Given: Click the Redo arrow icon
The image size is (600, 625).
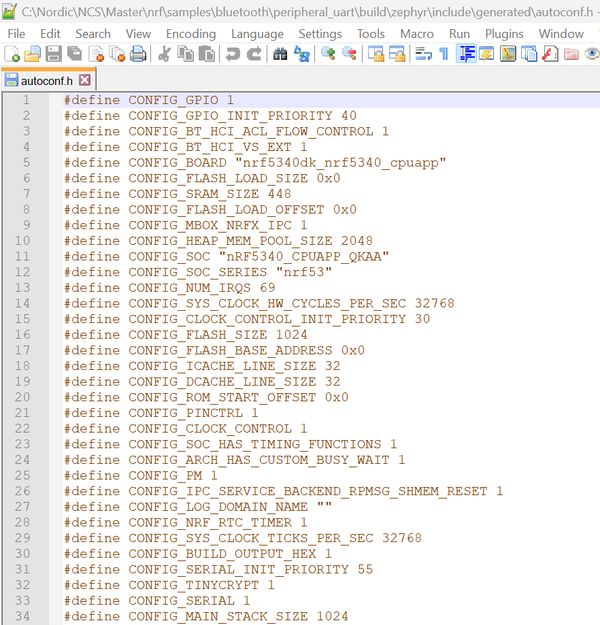Looking at the screenshot, I should pyautogui.click(x=254, y=54).
